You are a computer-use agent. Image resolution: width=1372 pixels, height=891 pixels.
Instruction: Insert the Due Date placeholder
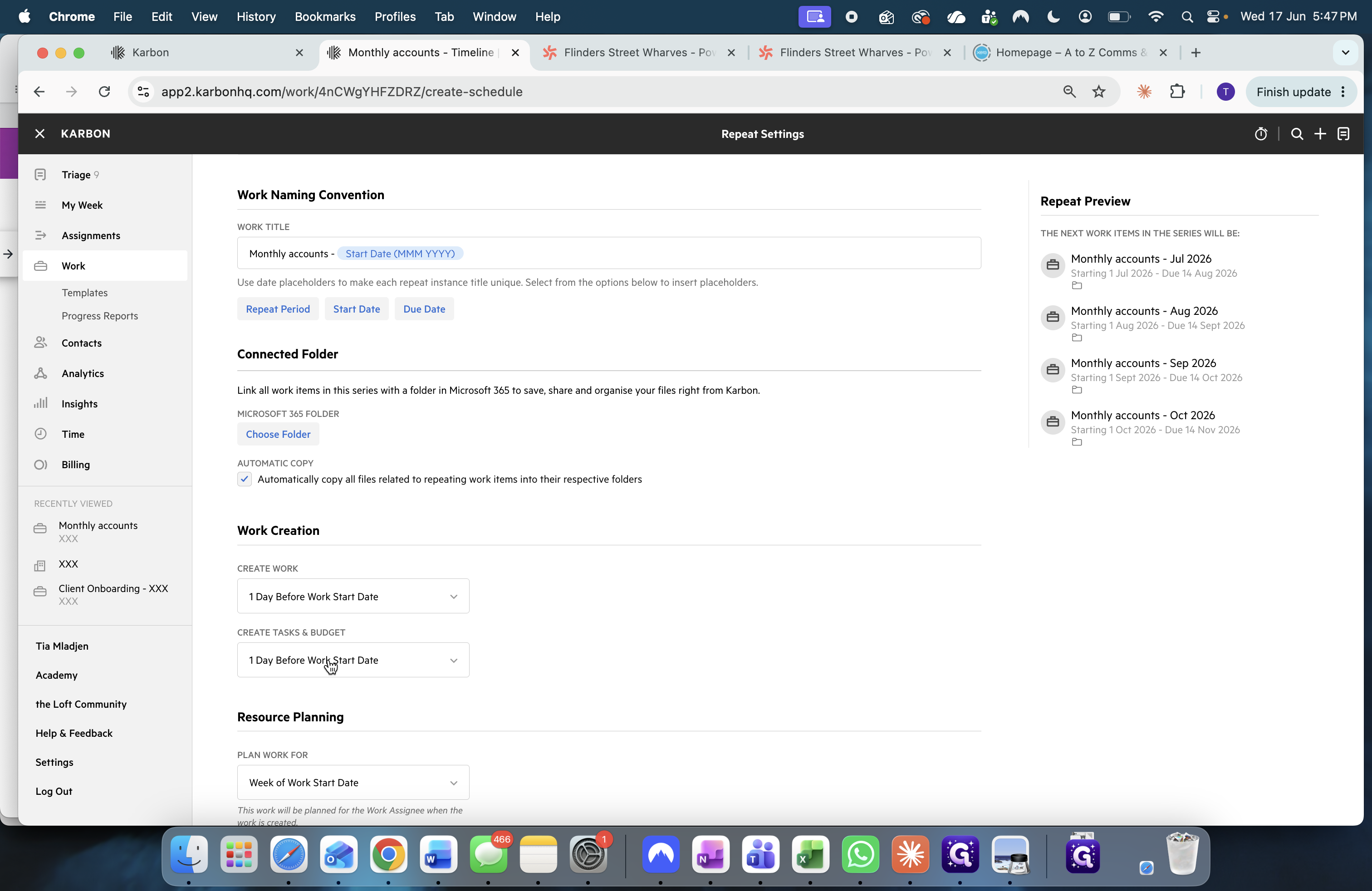424,309
